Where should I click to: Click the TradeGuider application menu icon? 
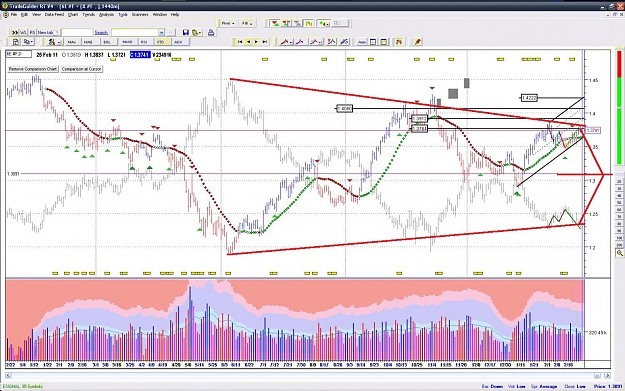pos(6,14)
